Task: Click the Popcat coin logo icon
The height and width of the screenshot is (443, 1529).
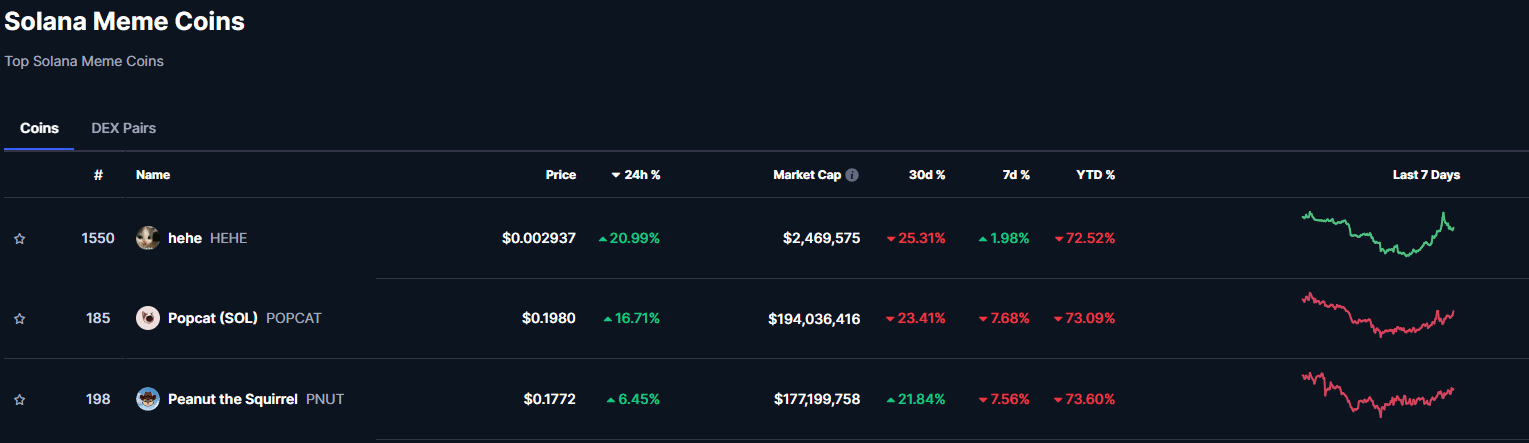Action: (148, 318)
